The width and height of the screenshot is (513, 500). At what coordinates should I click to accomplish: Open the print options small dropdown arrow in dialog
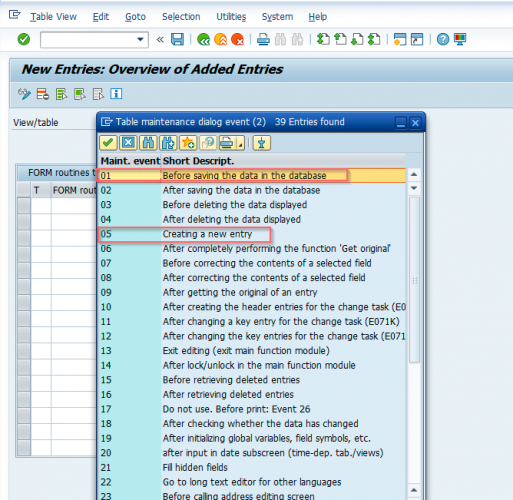coord(240,144)
